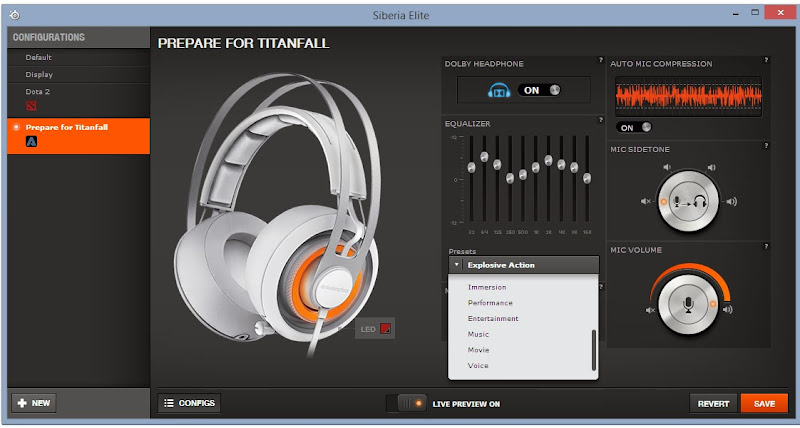This screenshot has height=428, width=800.
Task: Set mic sidetone to loudest speaker icon
Action: pyautogui.click(x=732, y=202)
